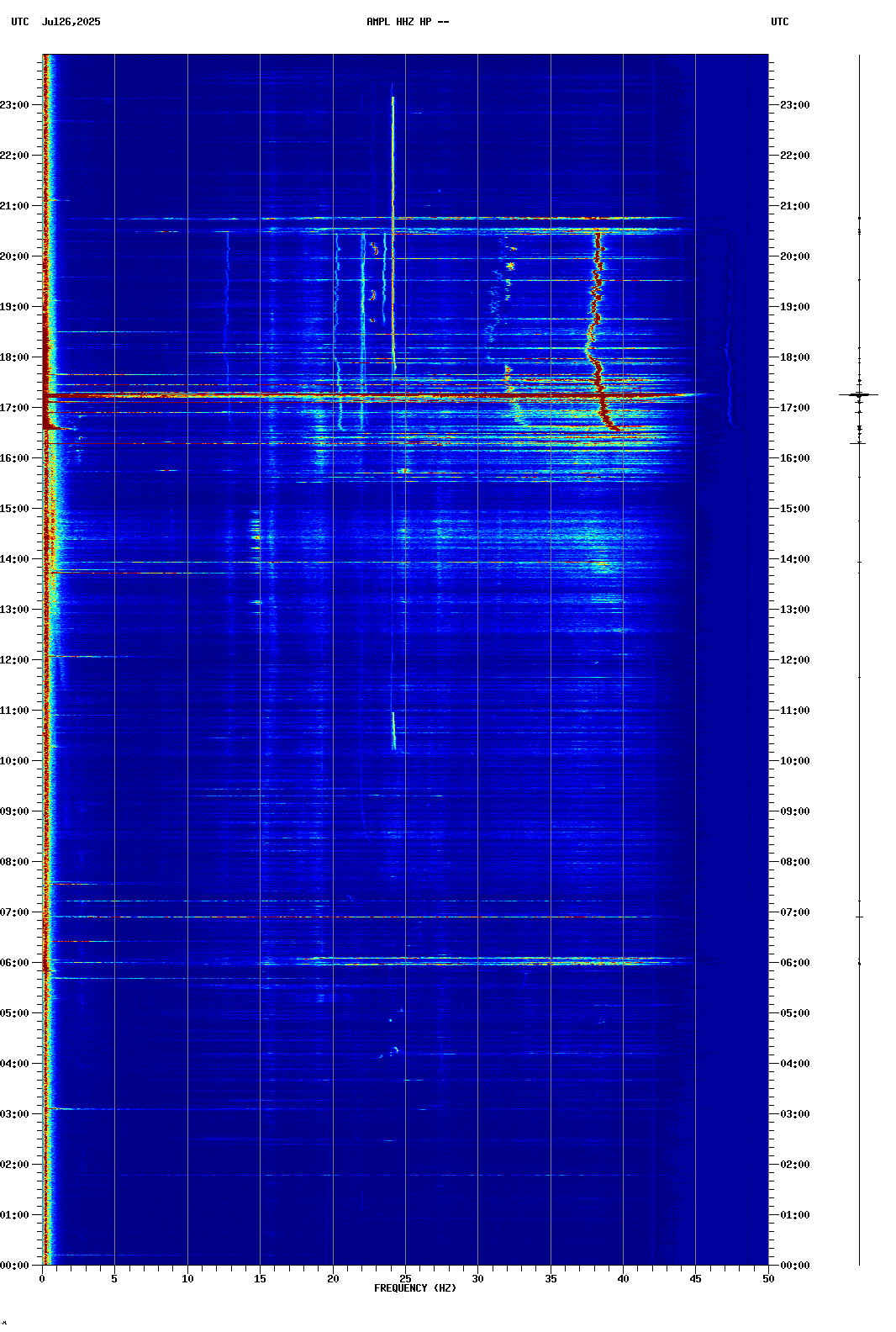Select the 04:00 label on the left axis
Screen dimensions: 896x1332
pyautogui.click(x=14, y=1064)
